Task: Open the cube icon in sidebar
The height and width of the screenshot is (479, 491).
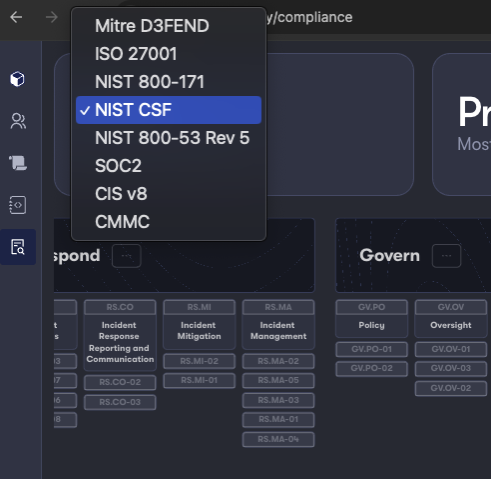Action: 17,79
